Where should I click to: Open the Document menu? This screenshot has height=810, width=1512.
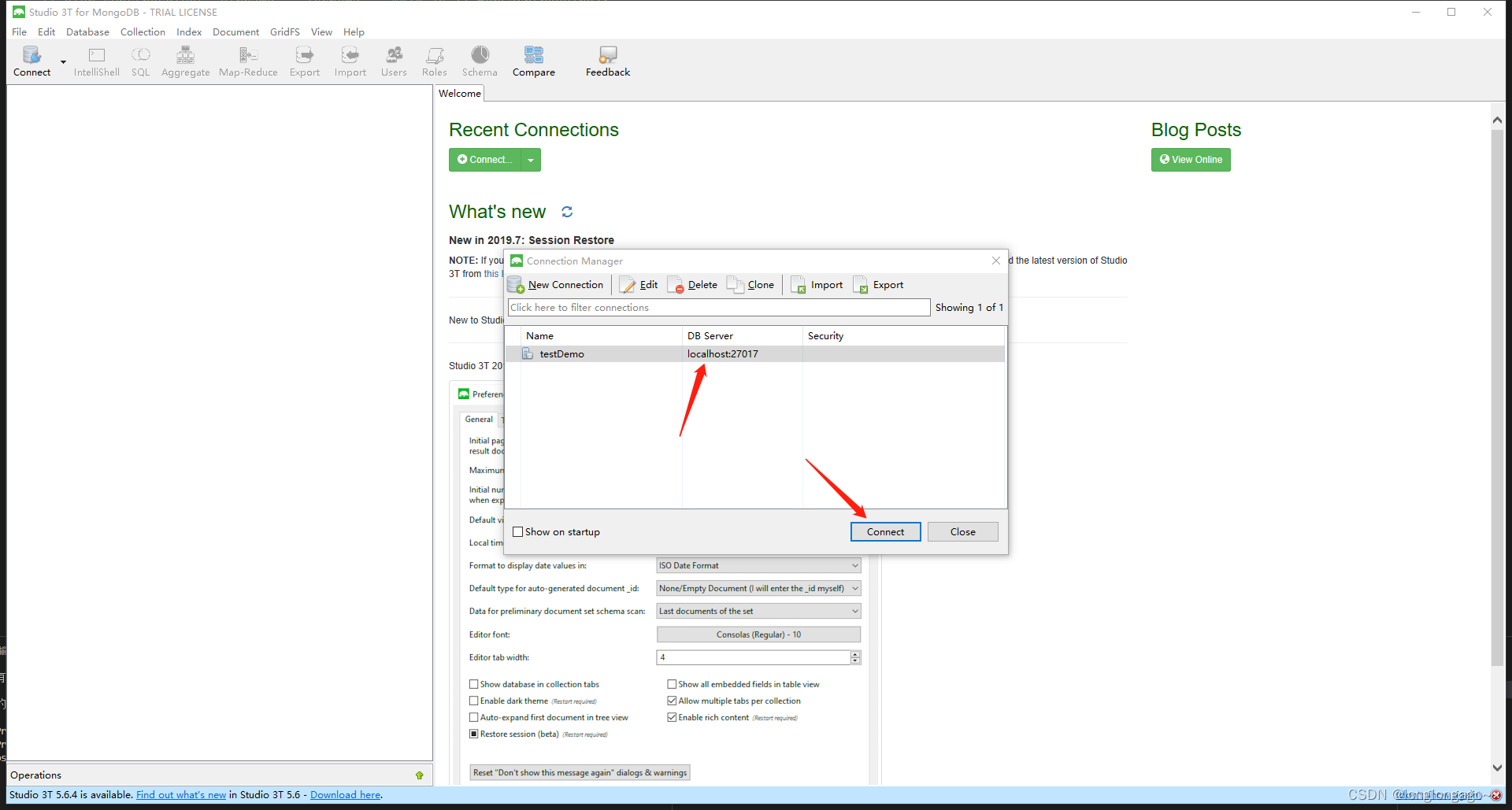coord(235,32)
